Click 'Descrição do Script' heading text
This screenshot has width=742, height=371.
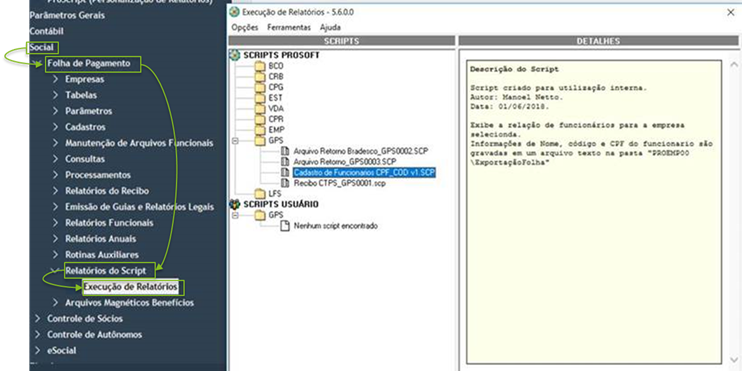(514, 69)
